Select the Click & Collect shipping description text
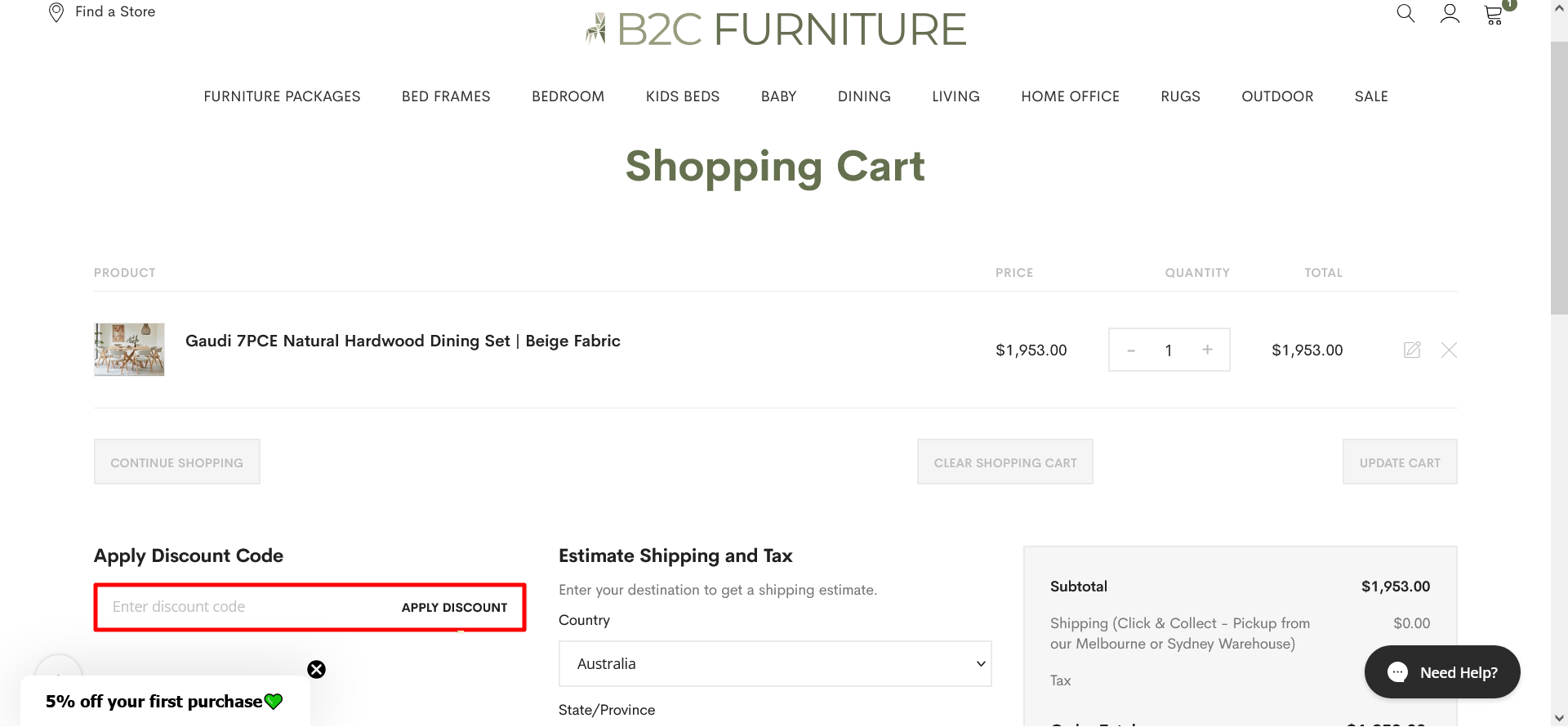Image resolution: width=1568 pixels, height=727 pixels. click(1180, 634)
